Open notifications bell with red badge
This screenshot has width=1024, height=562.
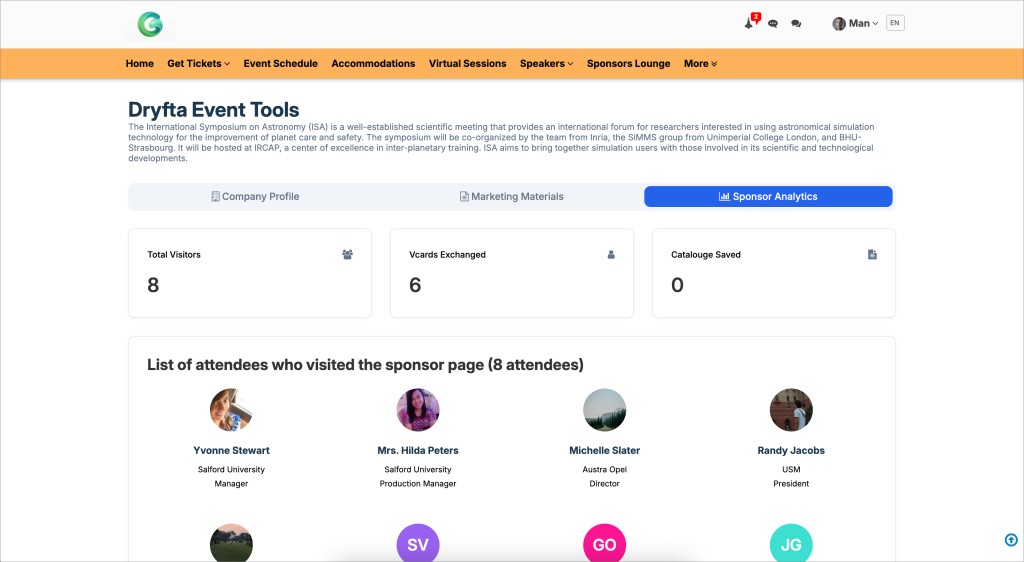[x=750, y=23]
